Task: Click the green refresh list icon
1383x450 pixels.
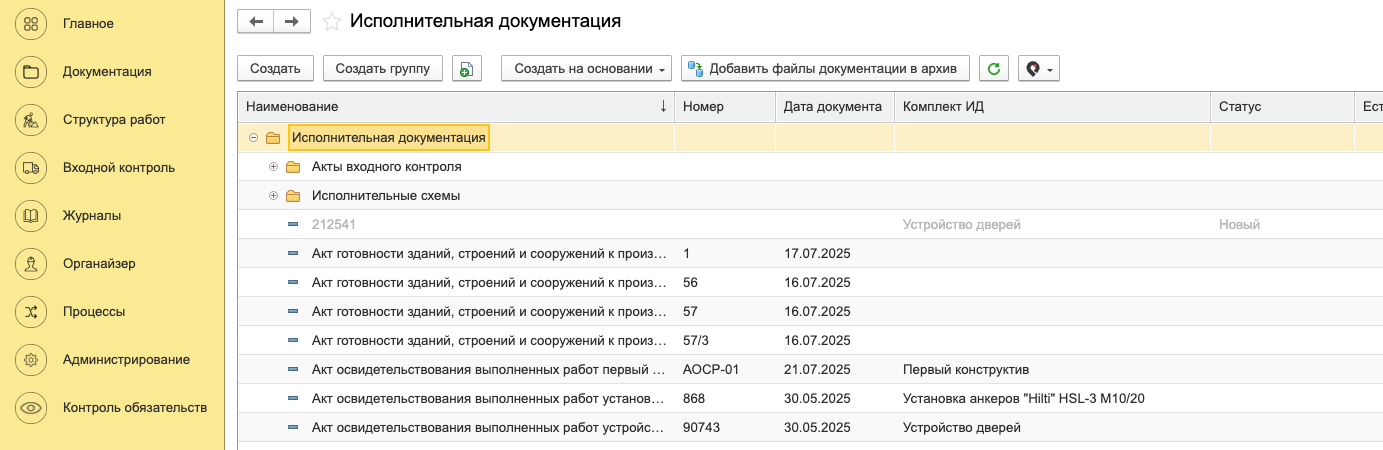Action: click(993, 69)
